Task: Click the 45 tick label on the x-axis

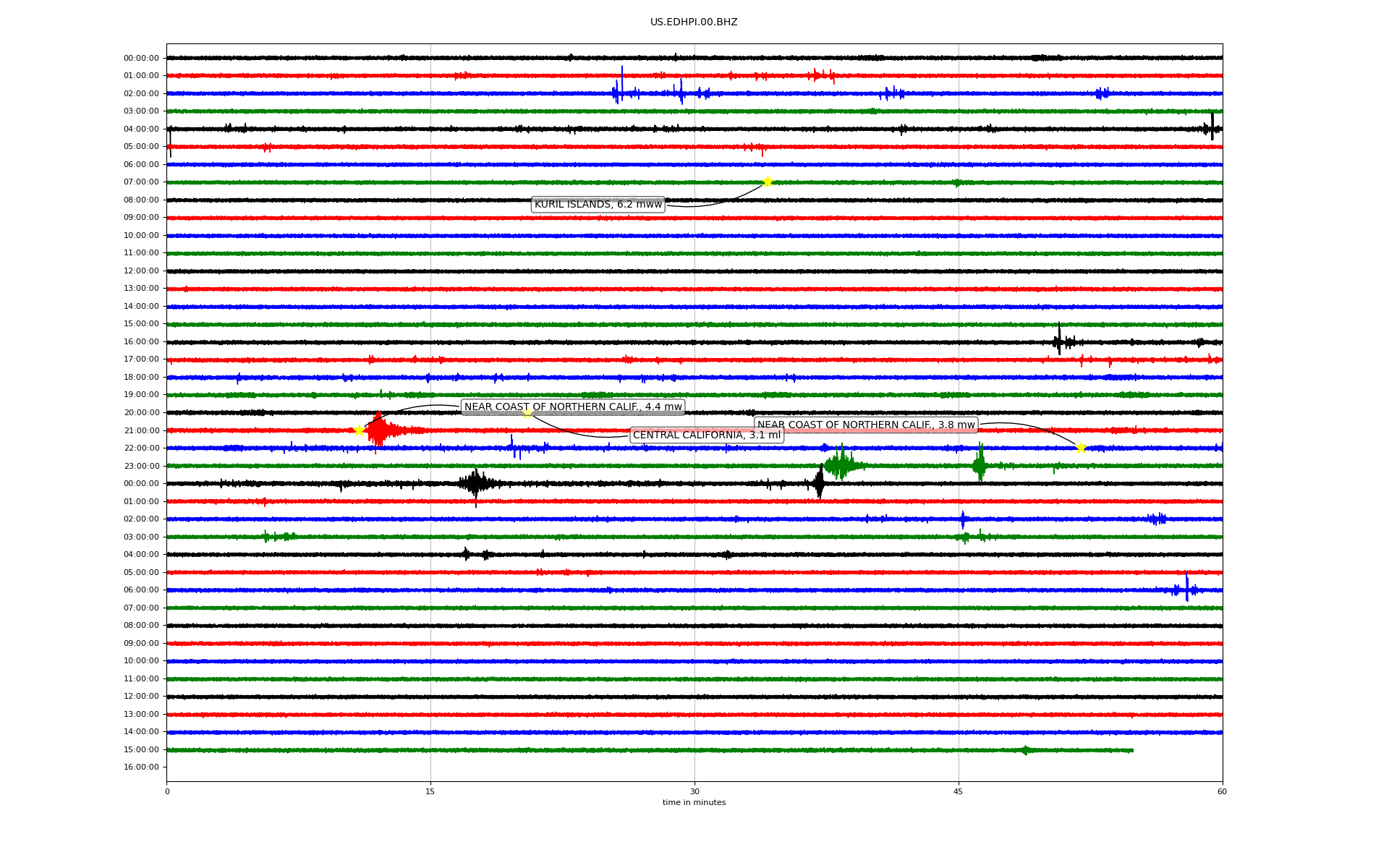Action: tap(958, 791)
